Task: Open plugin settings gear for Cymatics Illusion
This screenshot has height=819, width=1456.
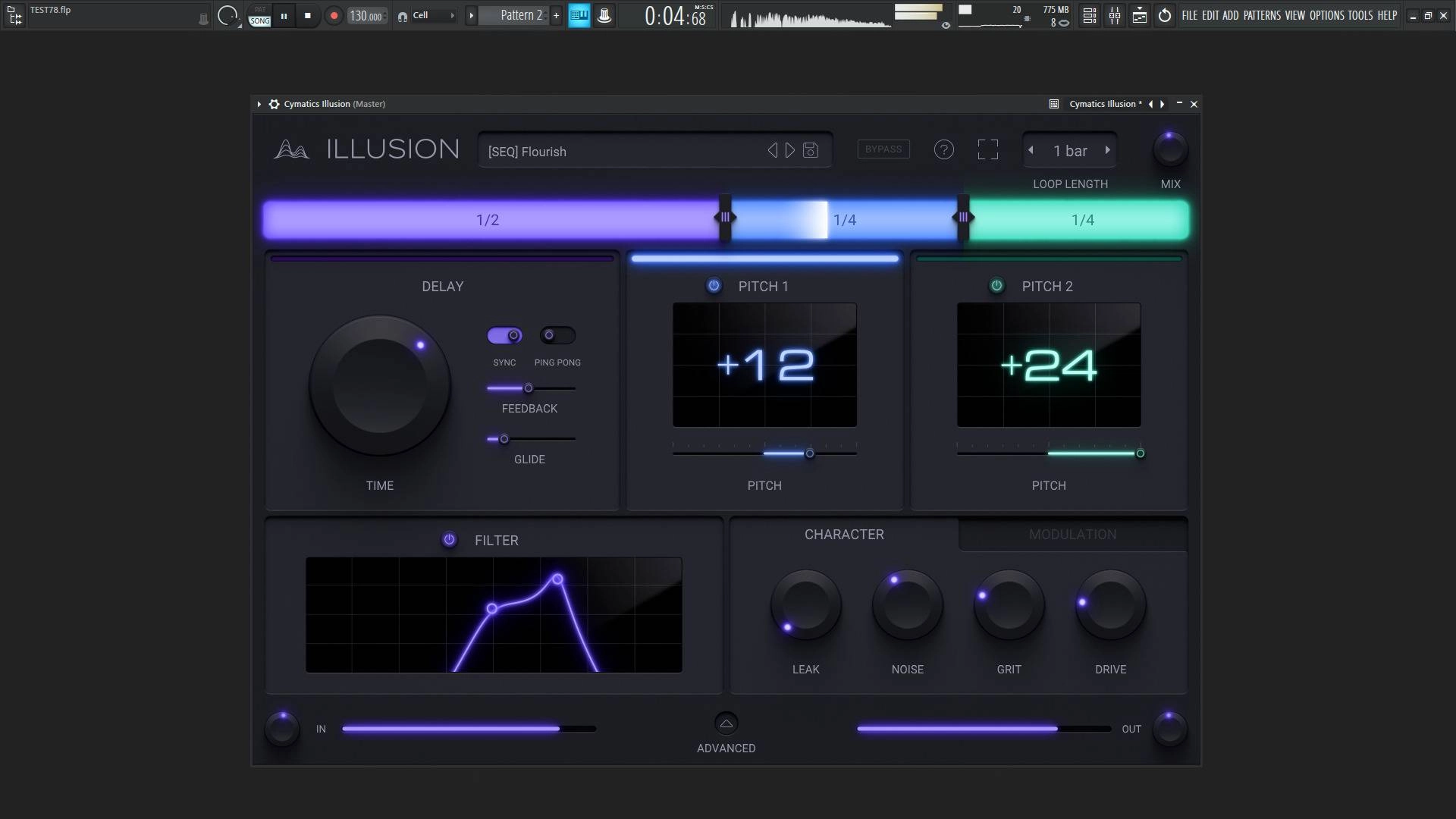Action: [x=274, y=104]
